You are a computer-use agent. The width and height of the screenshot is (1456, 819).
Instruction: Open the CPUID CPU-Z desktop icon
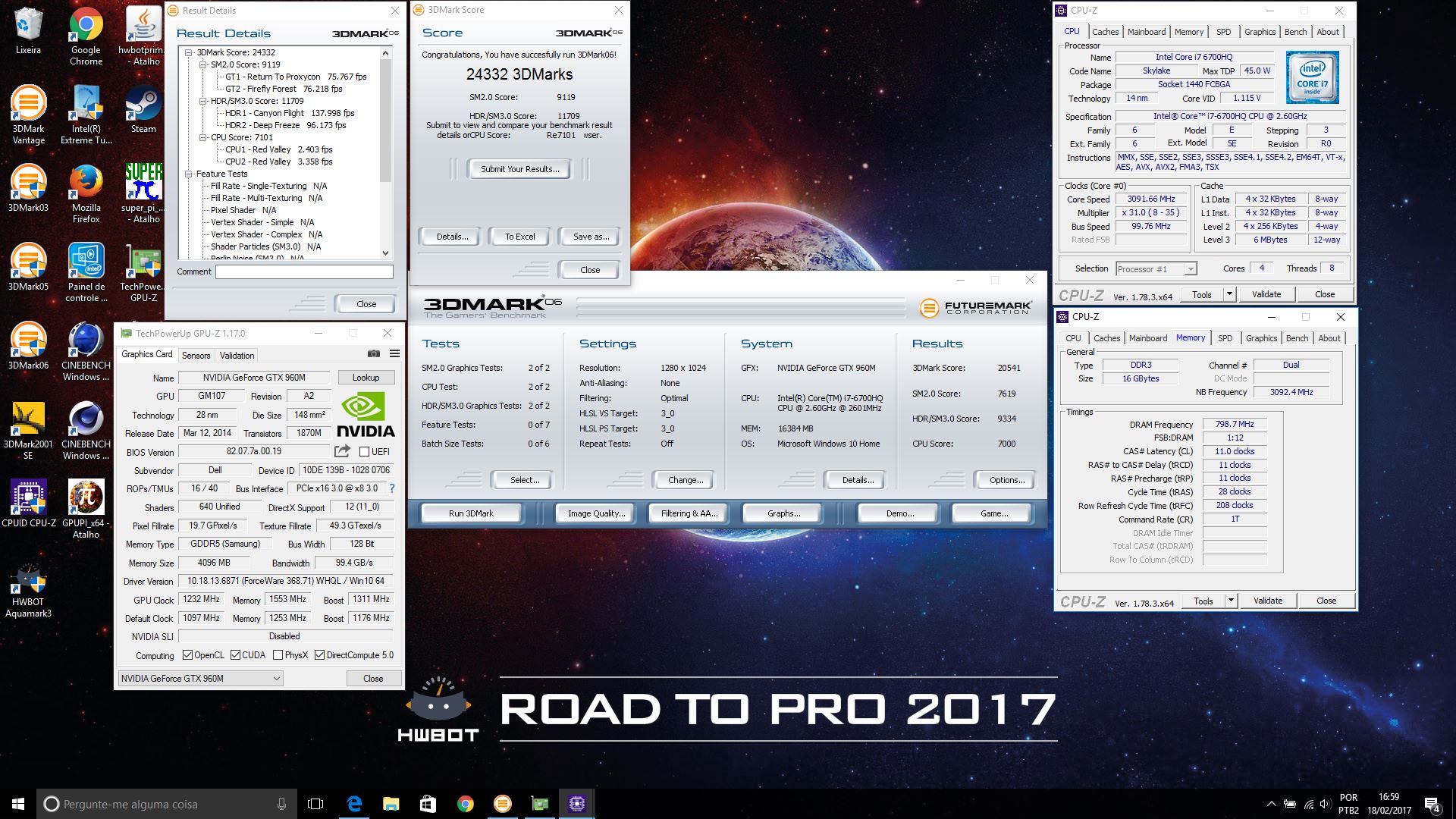tap(28, 503)
